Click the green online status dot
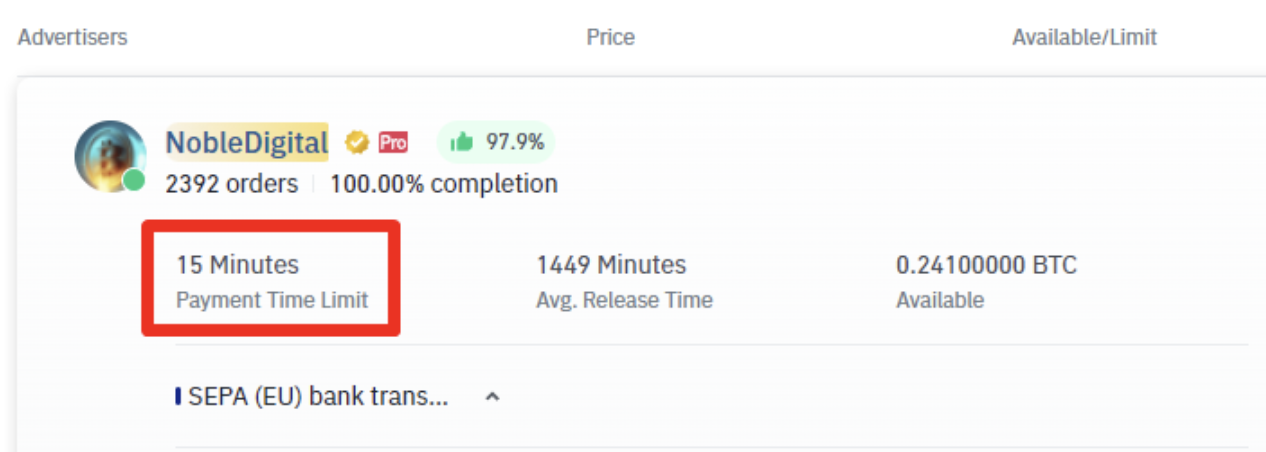 click(x=134, y=181)
